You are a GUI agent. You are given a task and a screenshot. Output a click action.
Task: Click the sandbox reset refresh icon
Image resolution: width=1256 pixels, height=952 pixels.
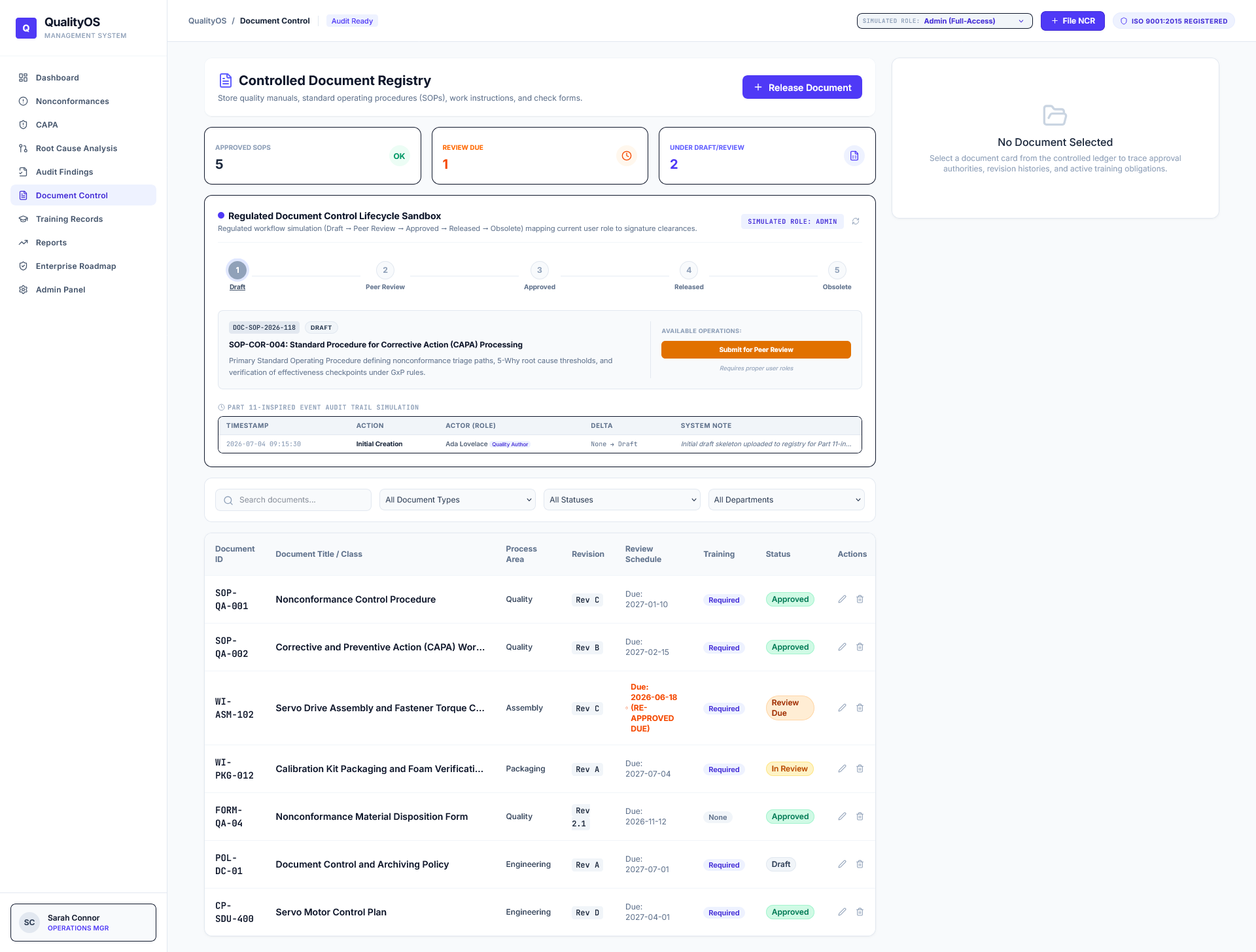coord(856,221)
